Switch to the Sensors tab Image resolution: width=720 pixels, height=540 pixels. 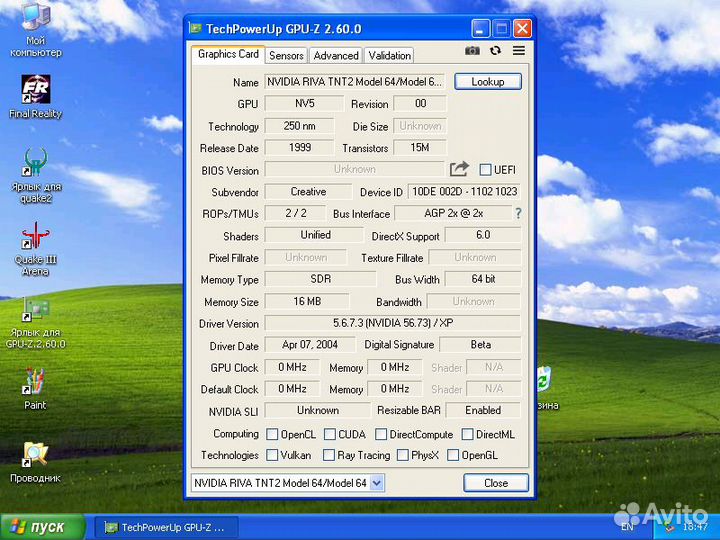286,56
